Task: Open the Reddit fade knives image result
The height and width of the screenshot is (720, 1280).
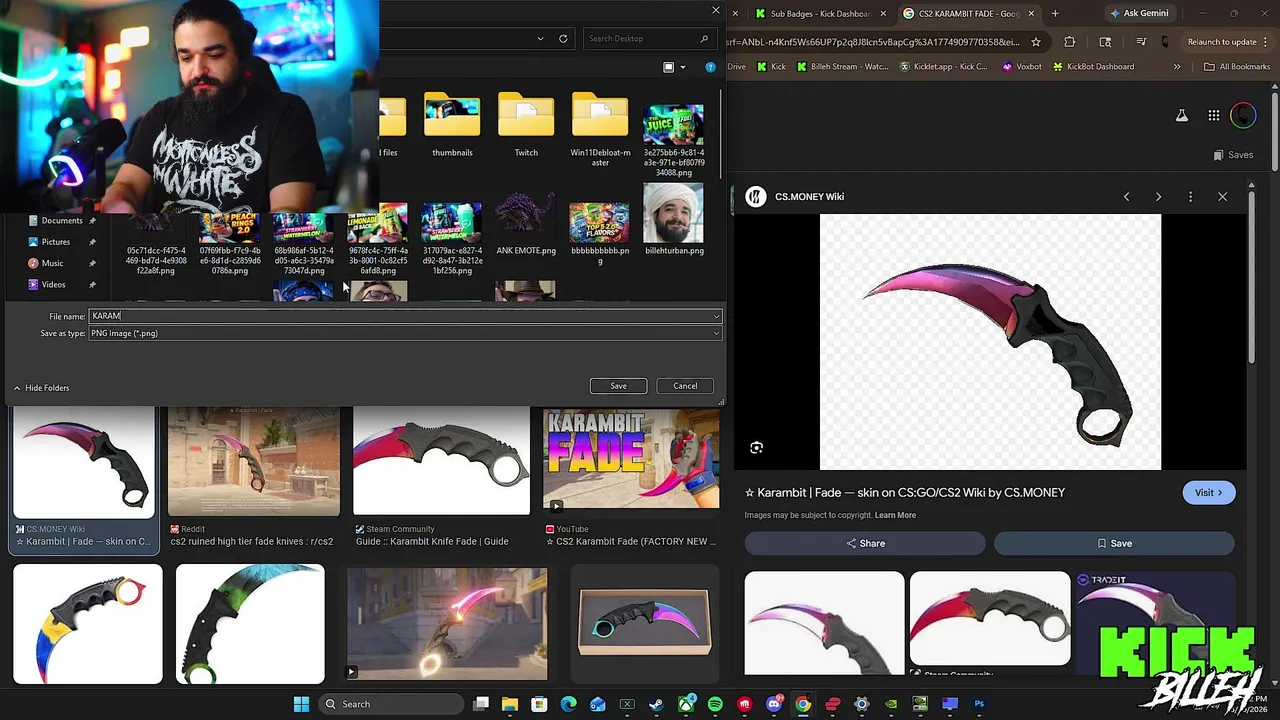Action: 253,478
